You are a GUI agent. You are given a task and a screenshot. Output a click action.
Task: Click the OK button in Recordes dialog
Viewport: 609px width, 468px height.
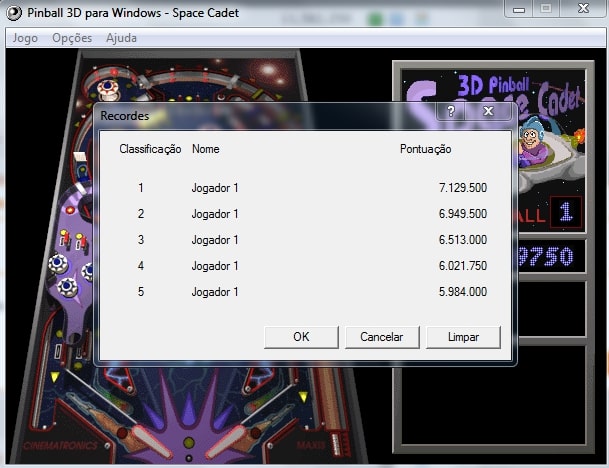tap(301, 337)
